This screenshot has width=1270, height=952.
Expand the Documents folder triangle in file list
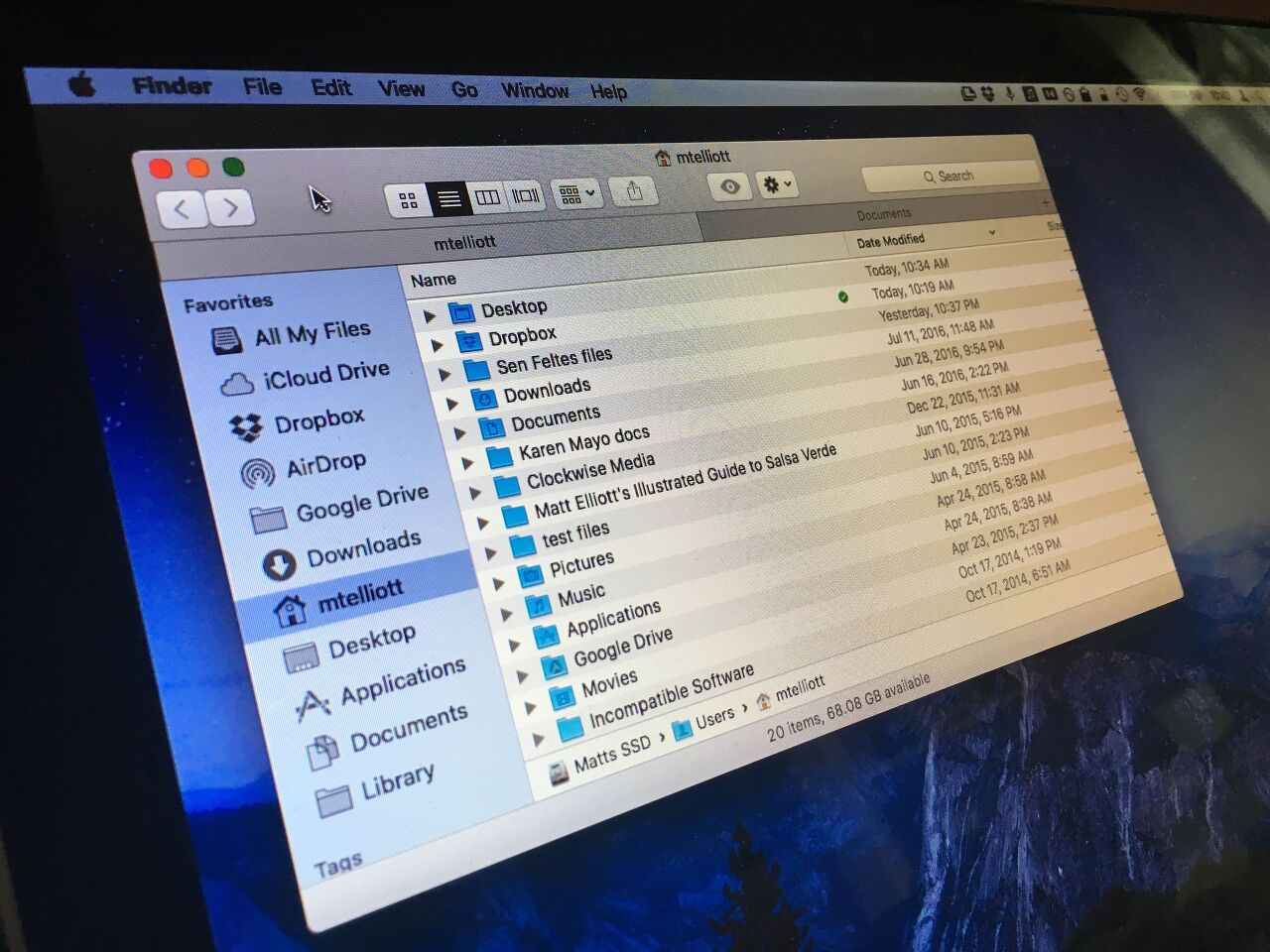pos(459,432)
